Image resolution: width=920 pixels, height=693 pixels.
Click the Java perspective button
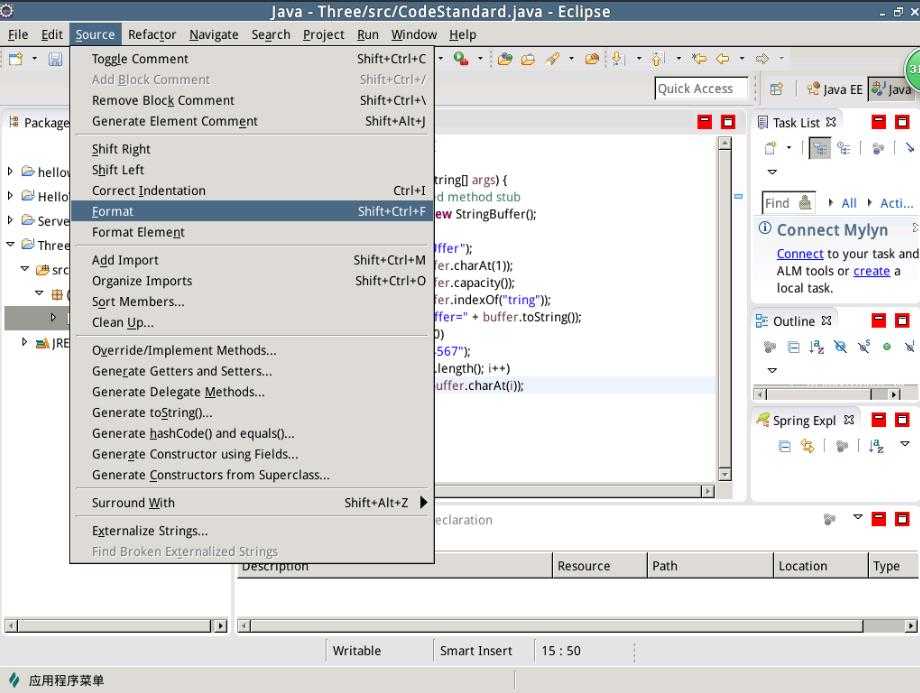point(892,89)
